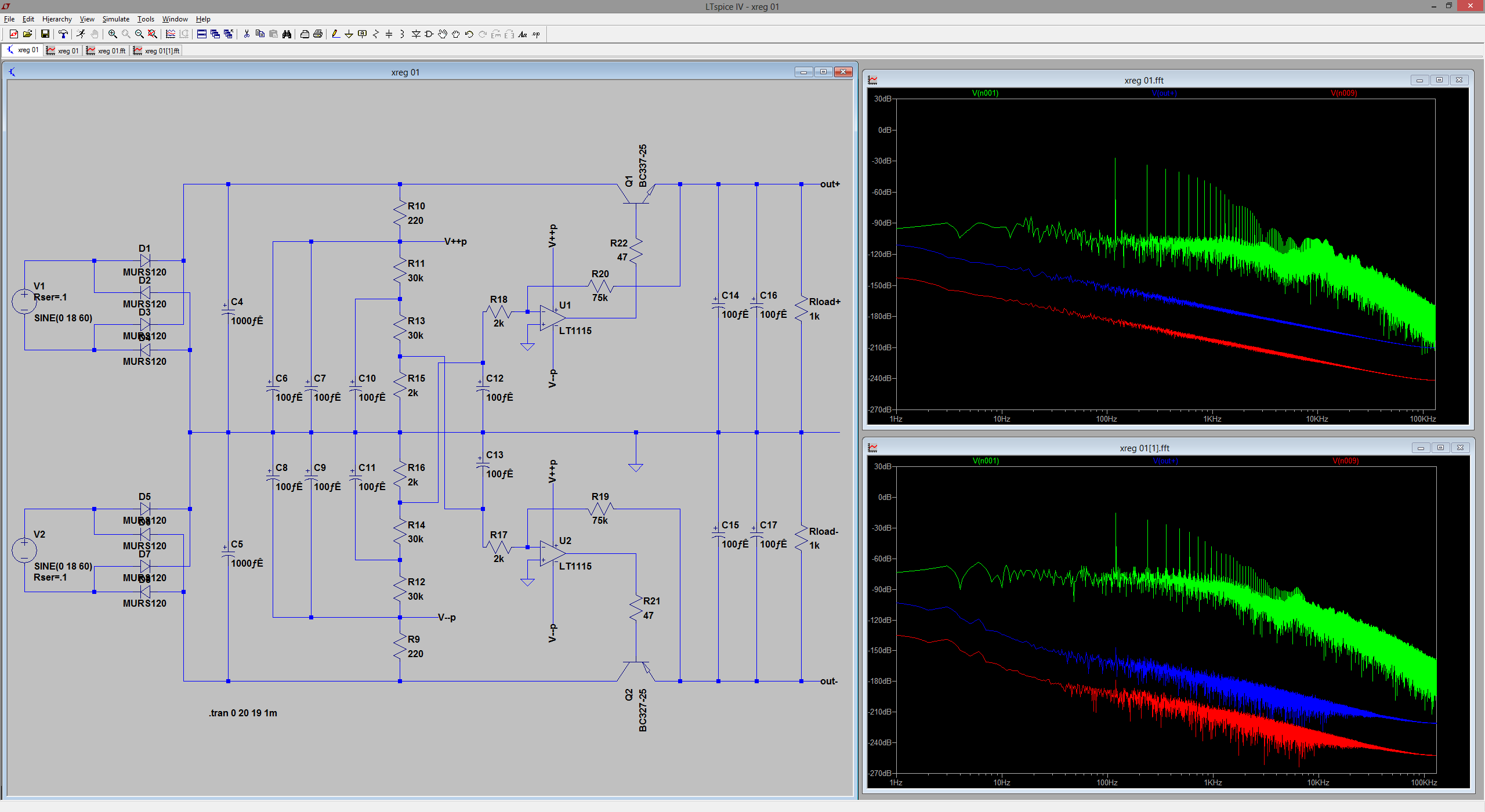Place a Diode using the toolbar icon
Screen dimensions: 1485x812
(x=416, y=34)
